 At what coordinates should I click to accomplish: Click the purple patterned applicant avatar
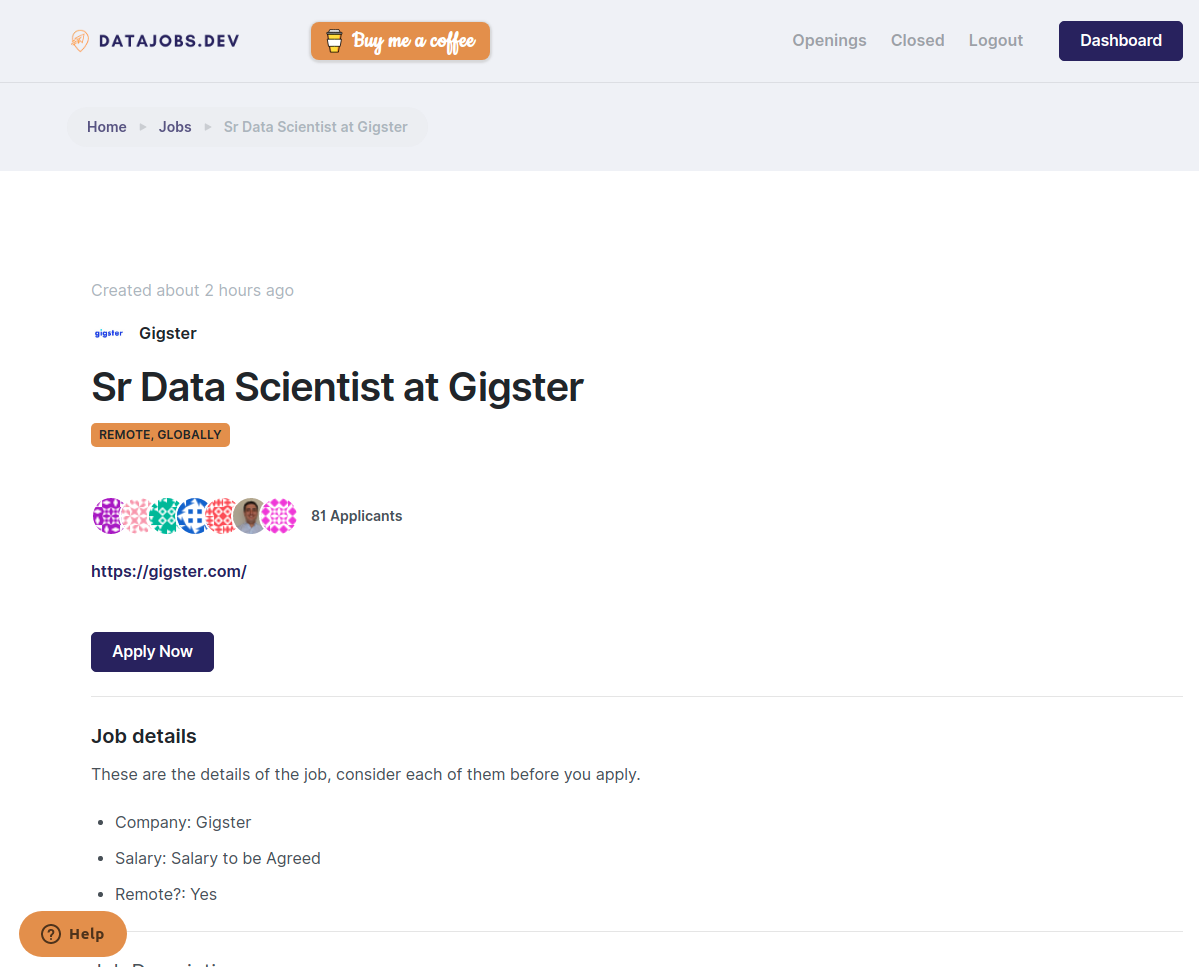[x=109, y=516]
